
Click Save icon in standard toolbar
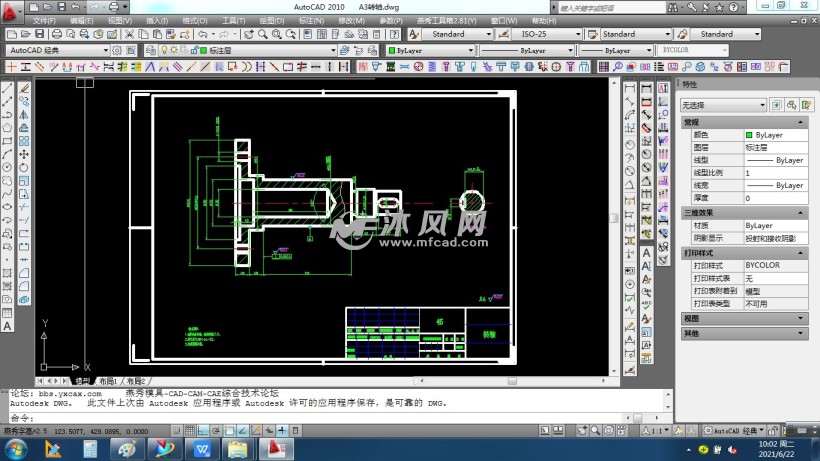(x=39, y=34)
